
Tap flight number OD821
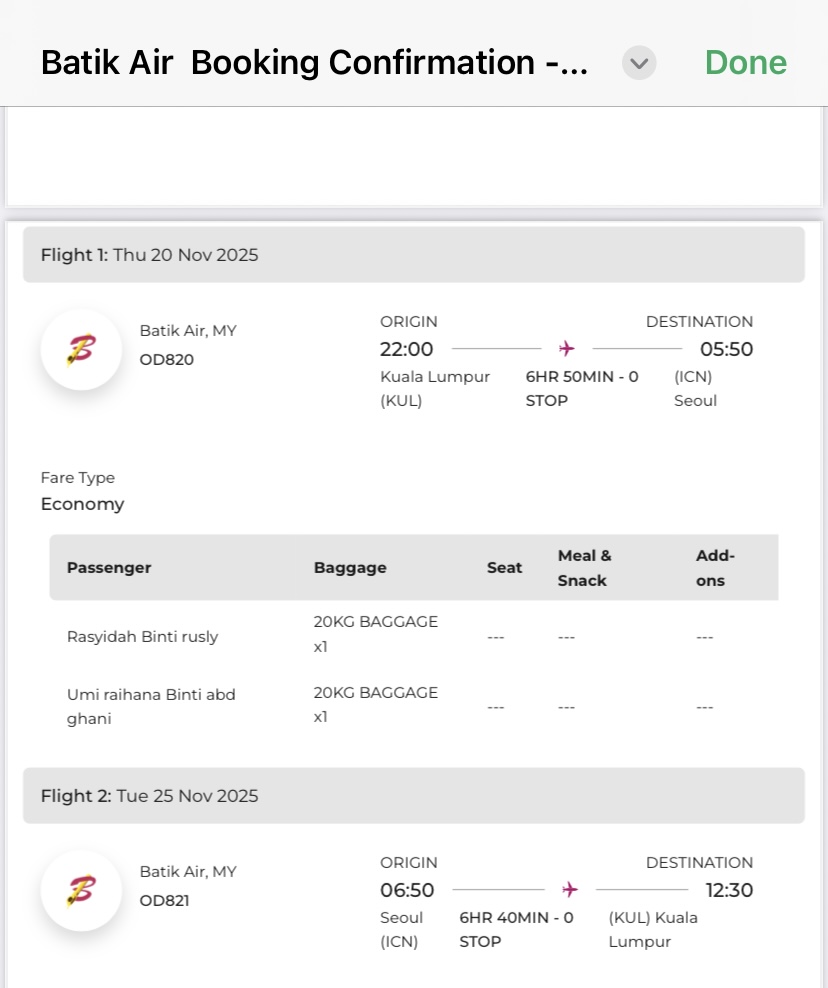(165, 901)
